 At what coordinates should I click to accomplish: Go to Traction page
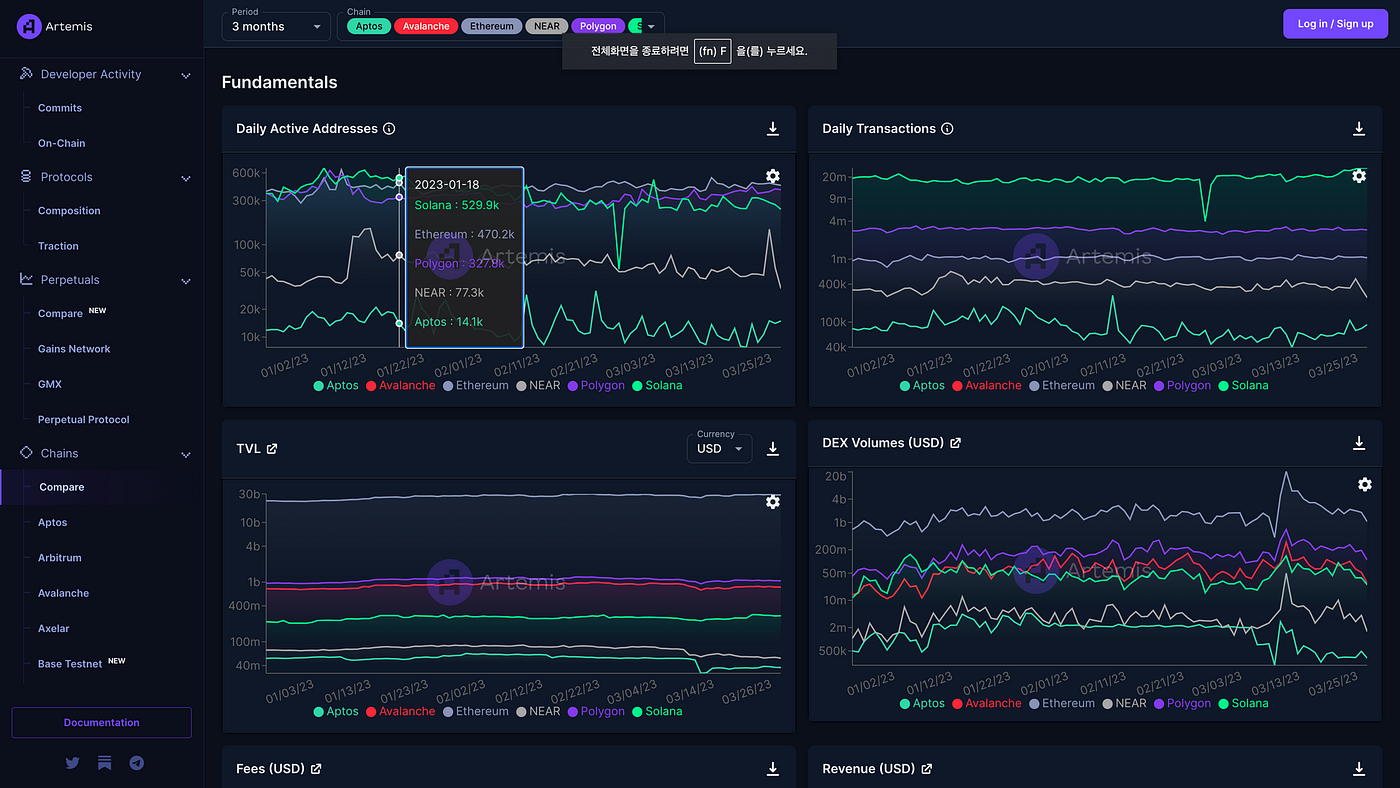pos(58,246)
